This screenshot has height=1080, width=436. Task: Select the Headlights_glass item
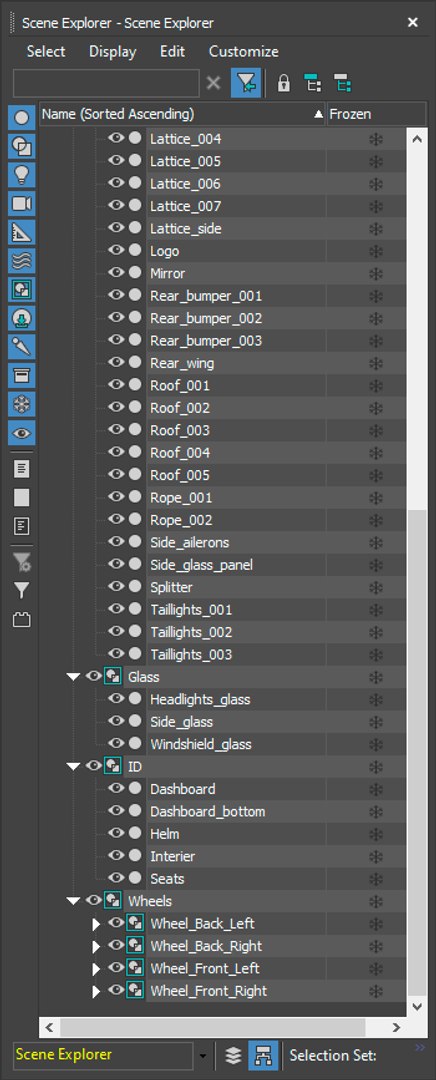[x=200, y=699]
